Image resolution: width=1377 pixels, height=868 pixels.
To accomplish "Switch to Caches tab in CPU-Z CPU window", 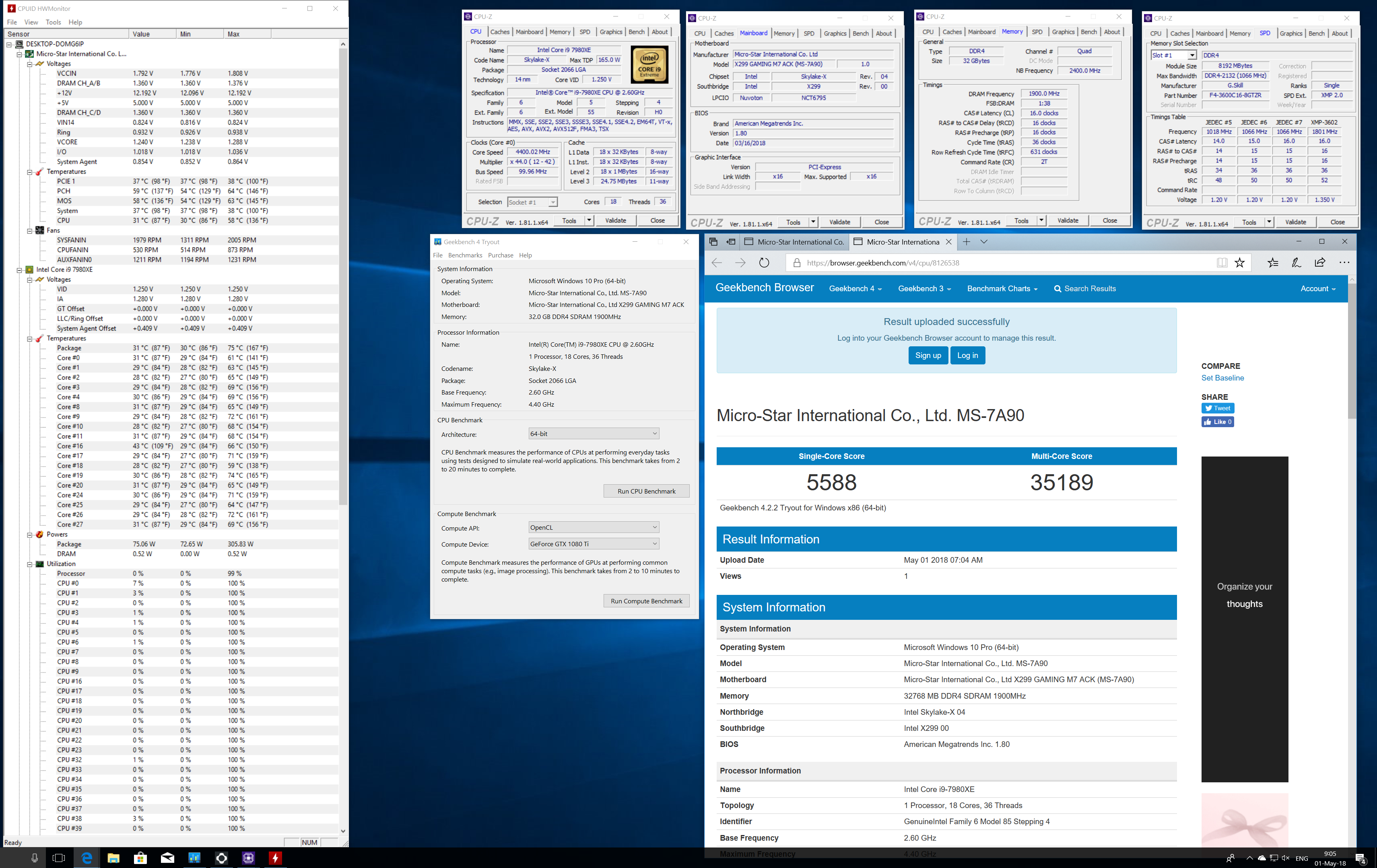I will [499, 32].
